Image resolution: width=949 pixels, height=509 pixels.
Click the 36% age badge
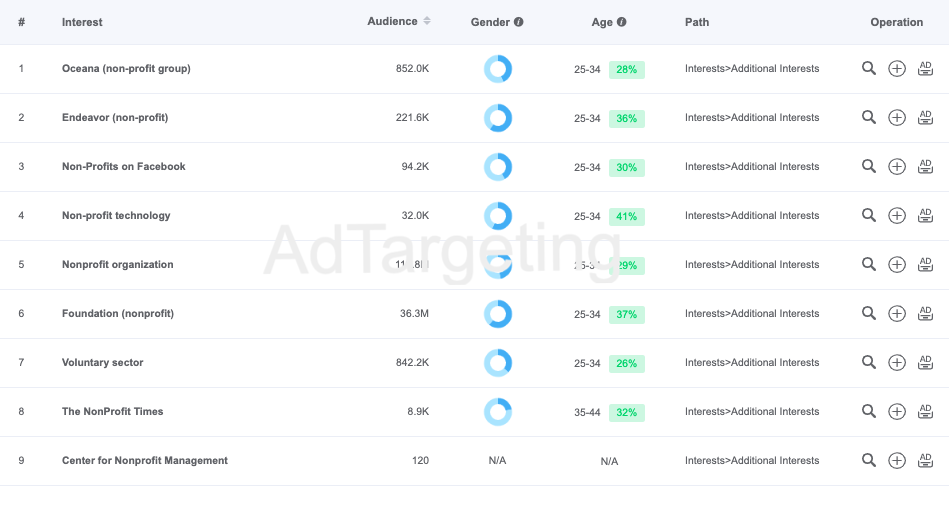coord(626,119)
